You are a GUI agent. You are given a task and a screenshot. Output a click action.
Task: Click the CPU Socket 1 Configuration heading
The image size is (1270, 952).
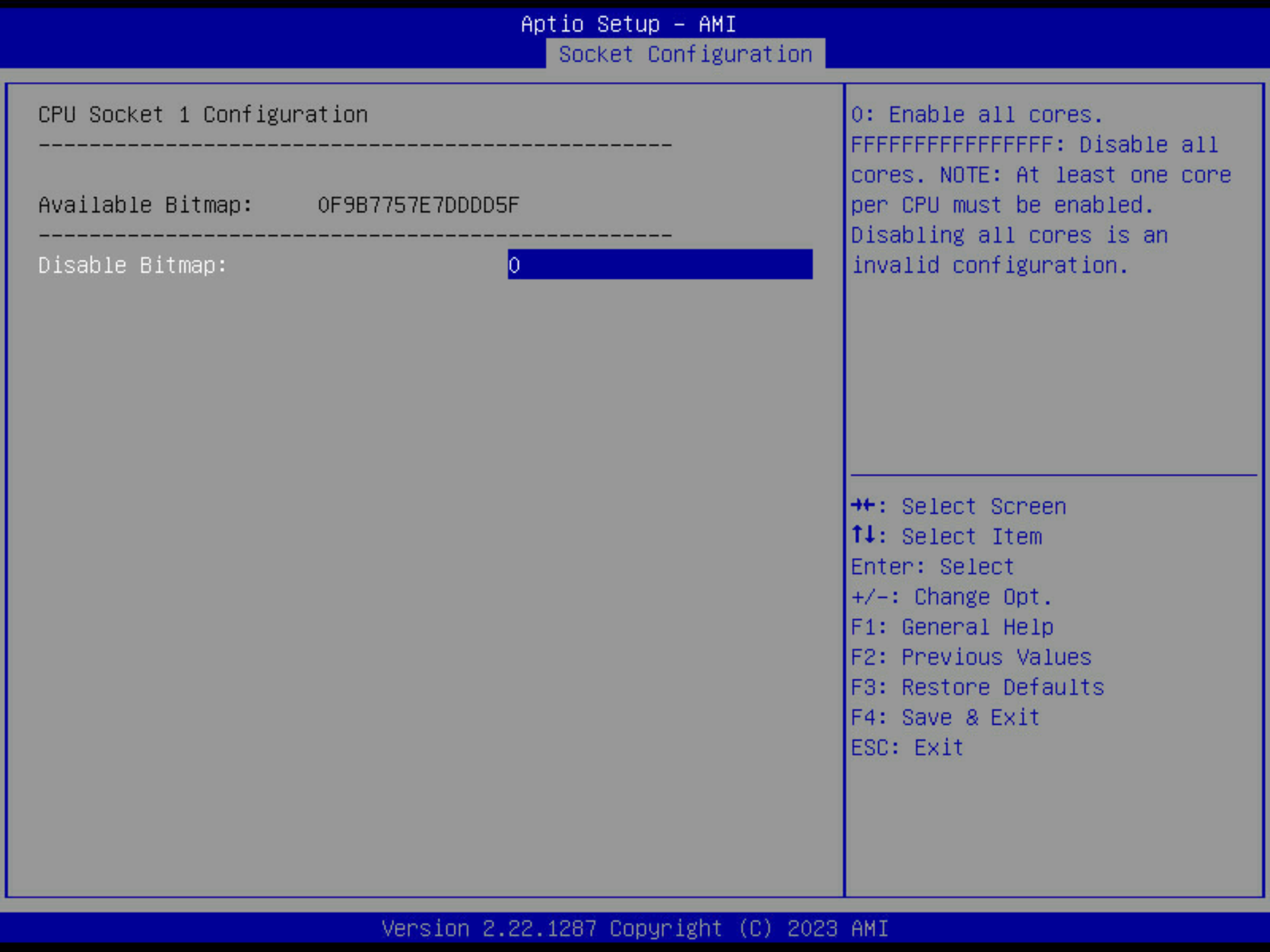click(202, 114)
